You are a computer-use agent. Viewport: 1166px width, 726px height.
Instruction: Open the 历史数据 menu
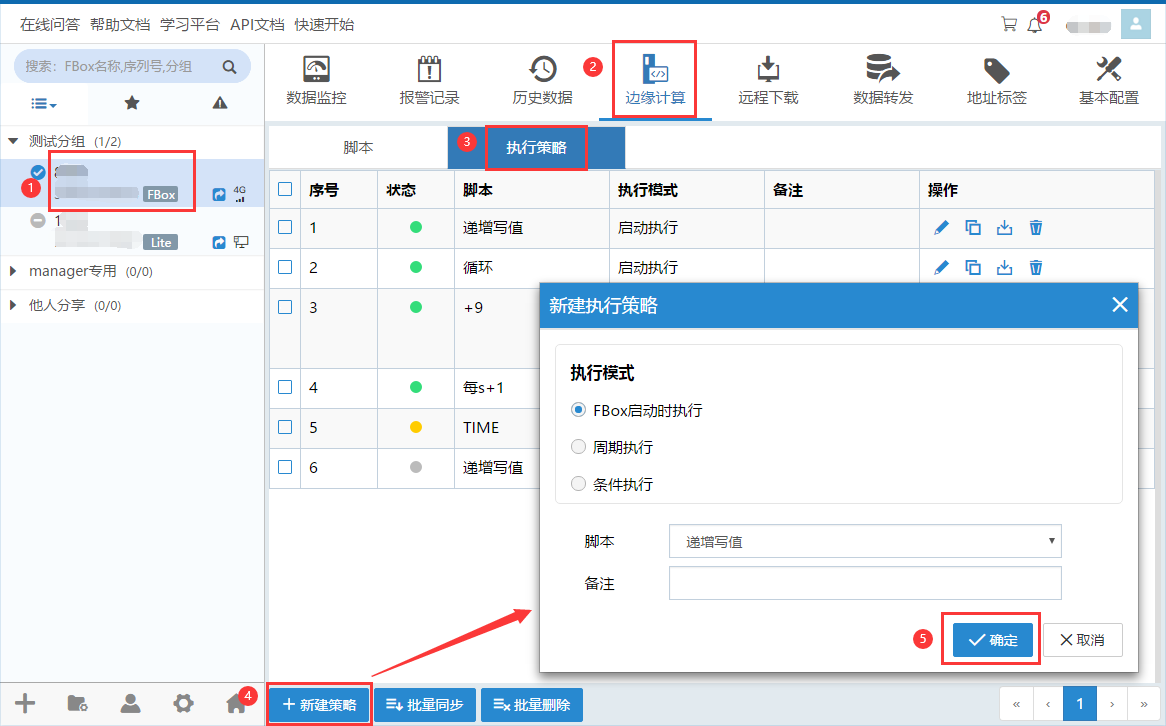(x=542, y=82)
